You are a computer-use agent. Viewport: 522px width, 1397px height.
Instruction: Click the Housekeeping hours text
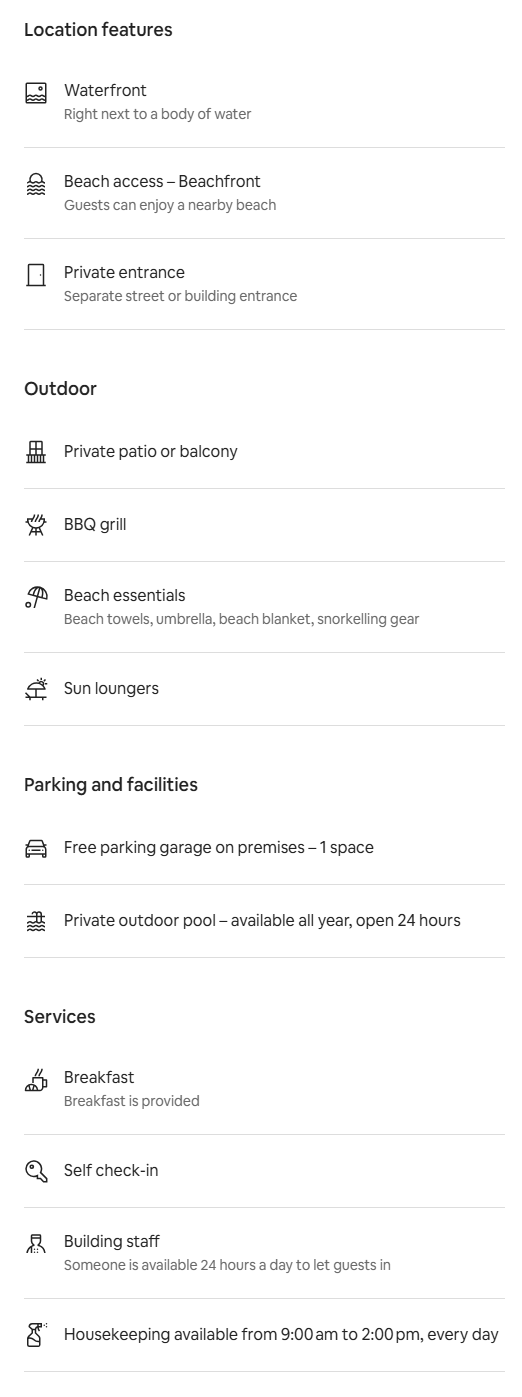[281, 1335]
